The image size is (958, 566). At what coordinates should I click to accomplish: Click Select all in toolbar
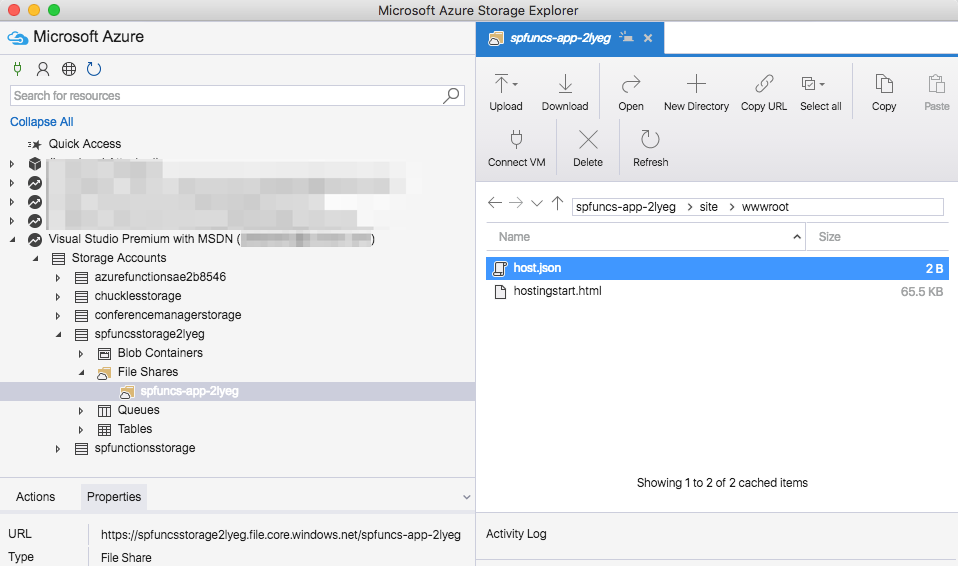(821, 93)
